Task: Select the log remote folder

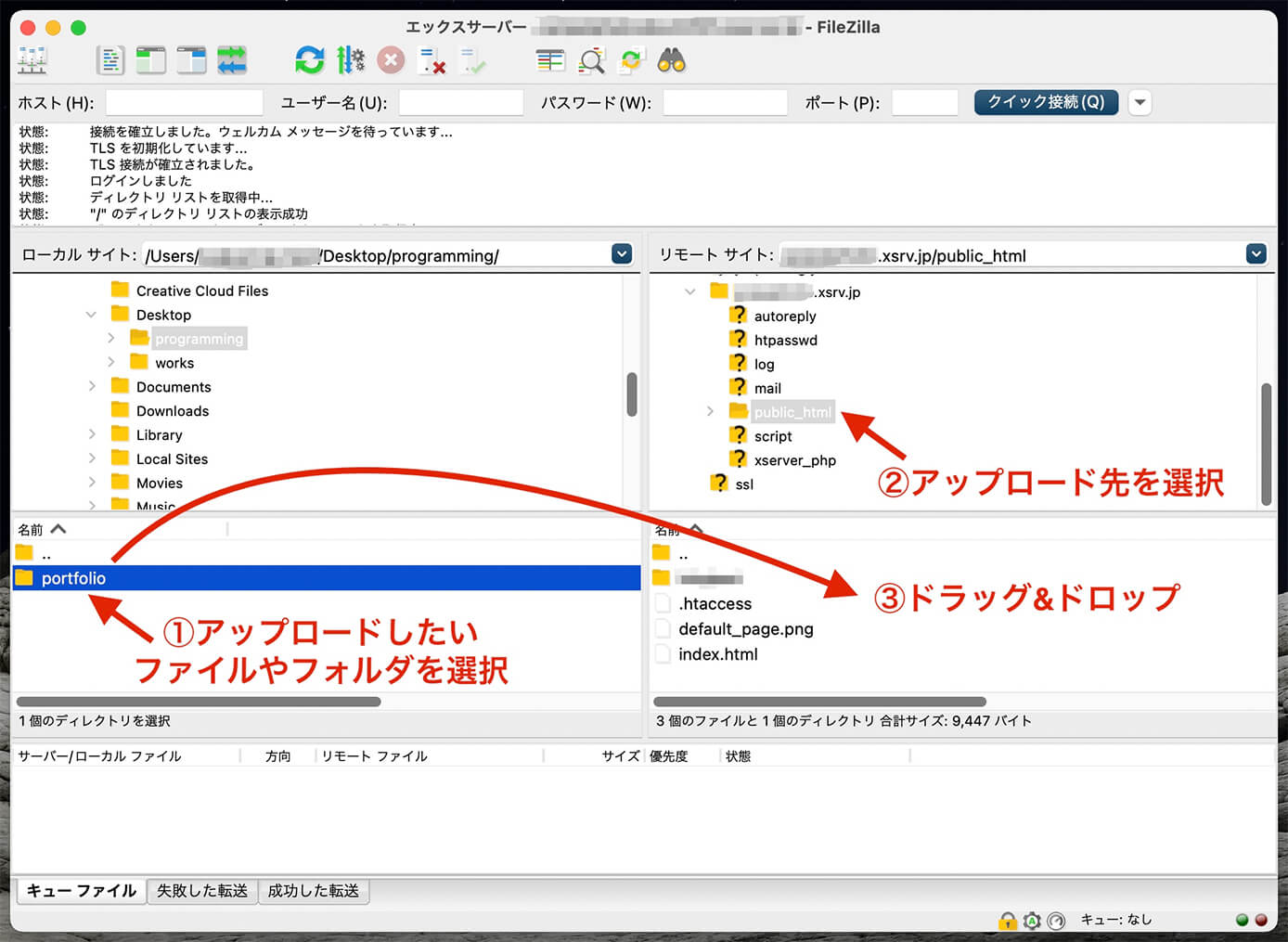Action: click(x=764, y=364)
